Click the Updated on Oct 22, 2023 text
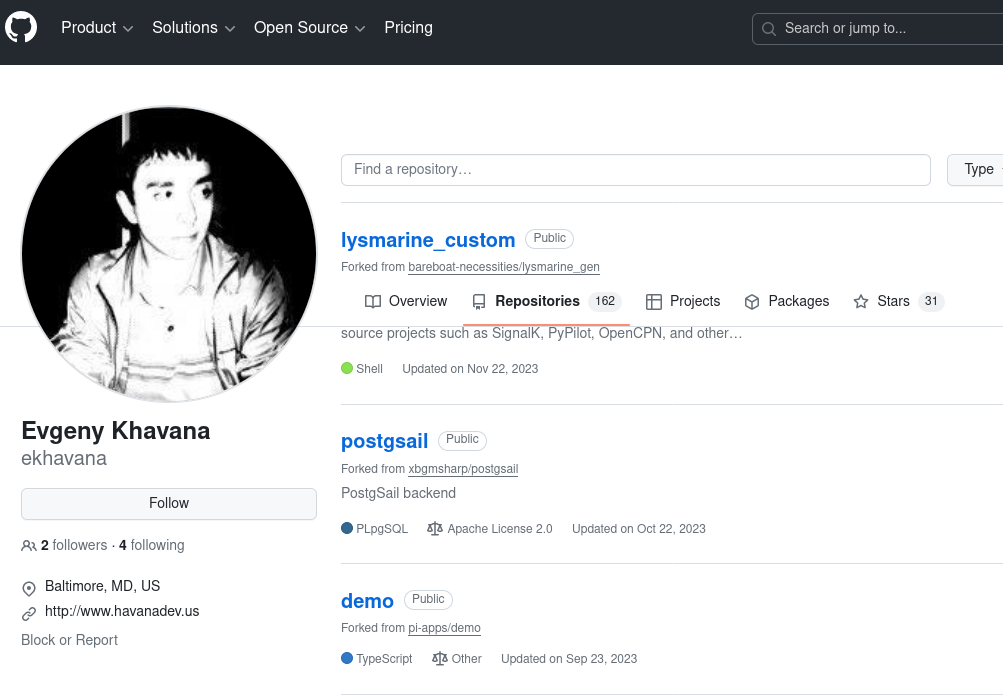Viewport: 1003px width, 700px height. coord(638,529)
